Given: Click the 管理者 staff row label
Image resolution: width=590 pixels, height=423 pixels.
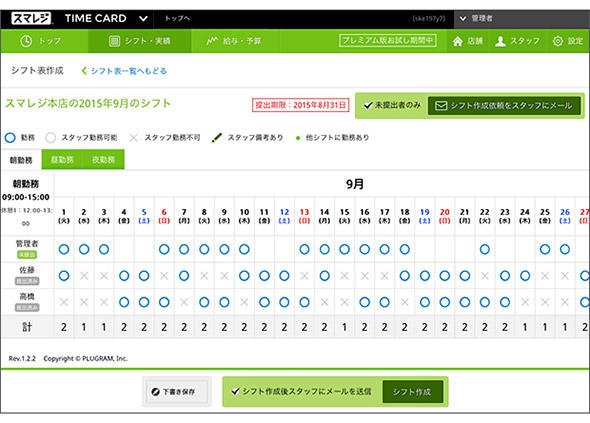Looking at the screenshot, I should pyautogui.click(x=27, y=243).
